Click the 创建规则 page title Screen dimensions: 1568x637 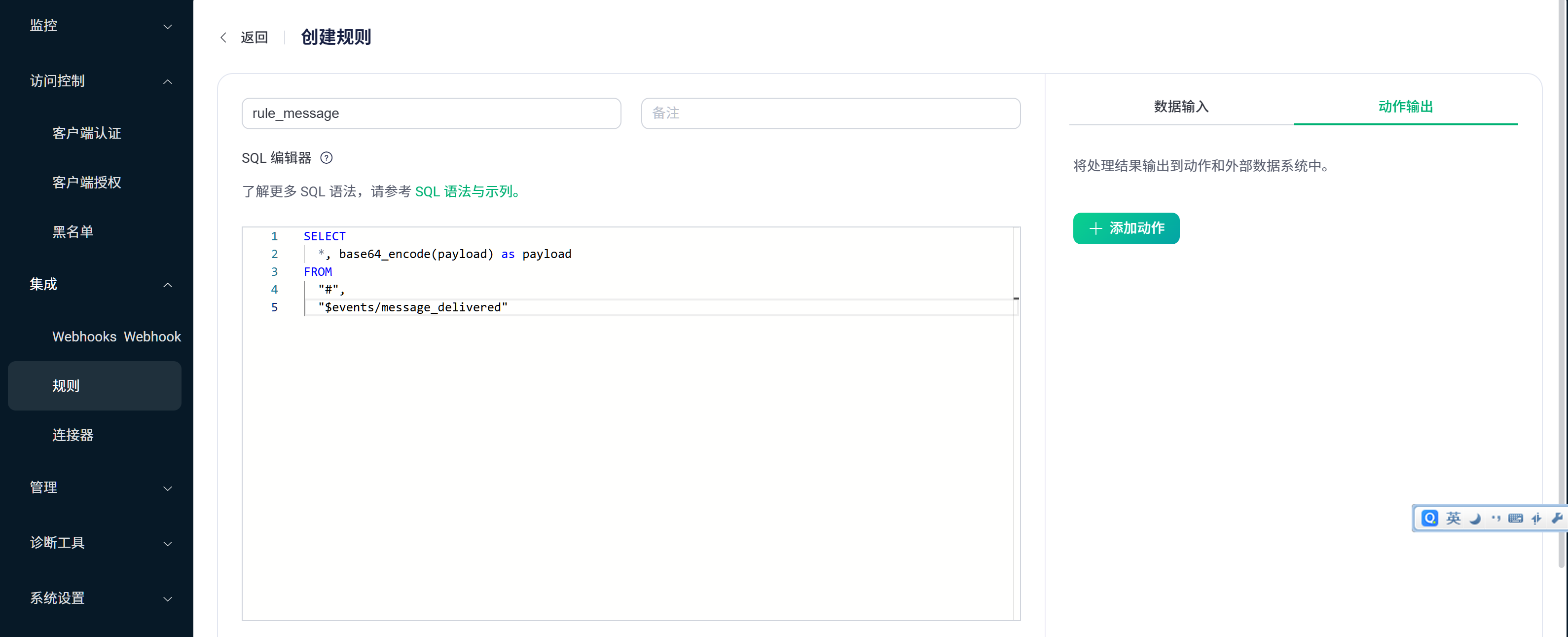click(336, 37)
